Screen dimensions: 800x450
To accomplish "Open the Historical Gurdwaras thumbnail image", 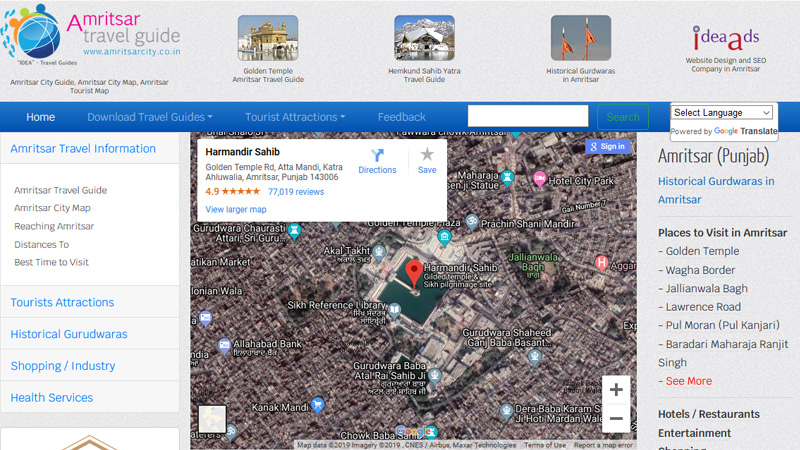I will pos(581,38).
